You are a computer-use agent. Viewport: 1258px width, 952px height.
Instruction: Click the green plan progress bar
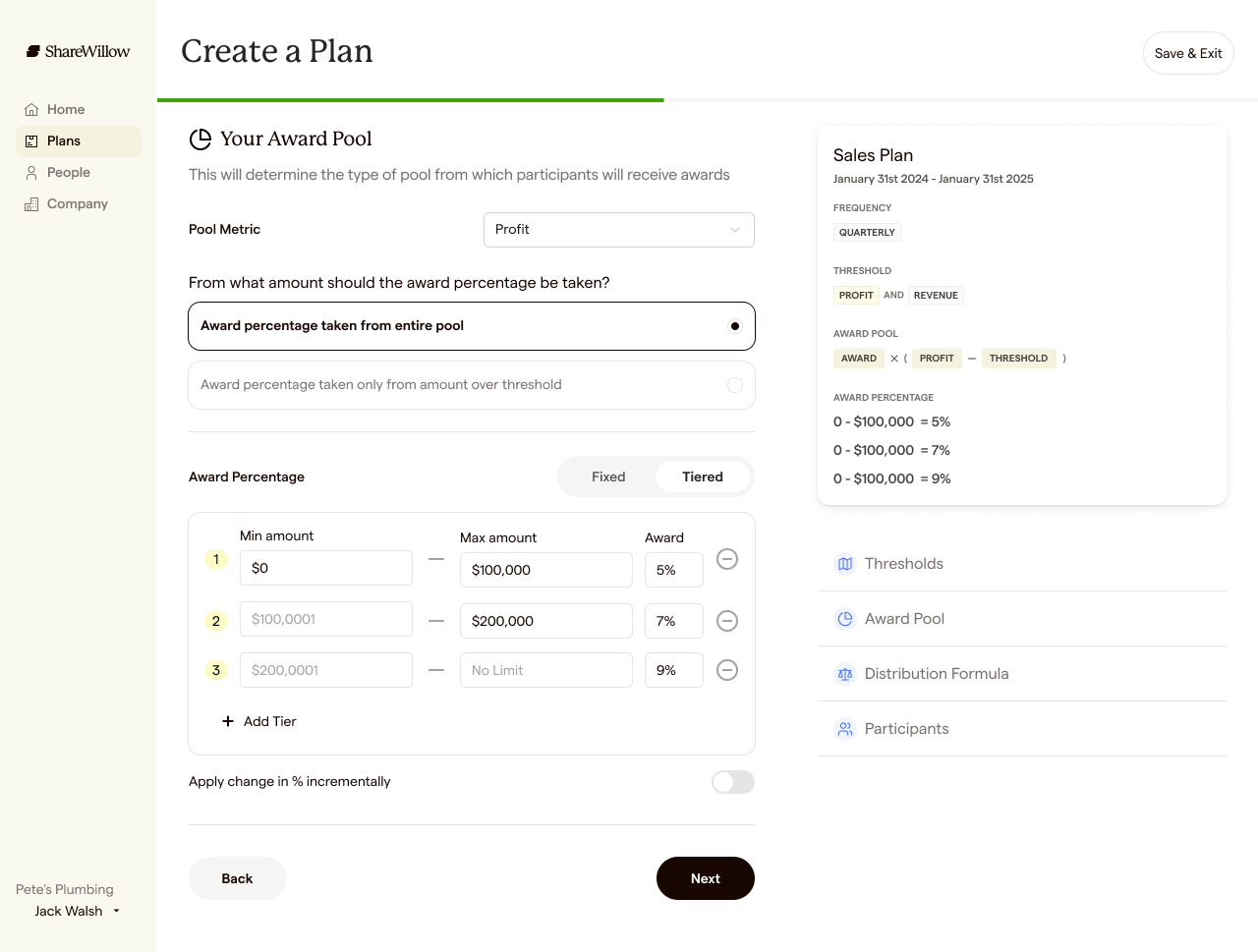click(410, 100)
